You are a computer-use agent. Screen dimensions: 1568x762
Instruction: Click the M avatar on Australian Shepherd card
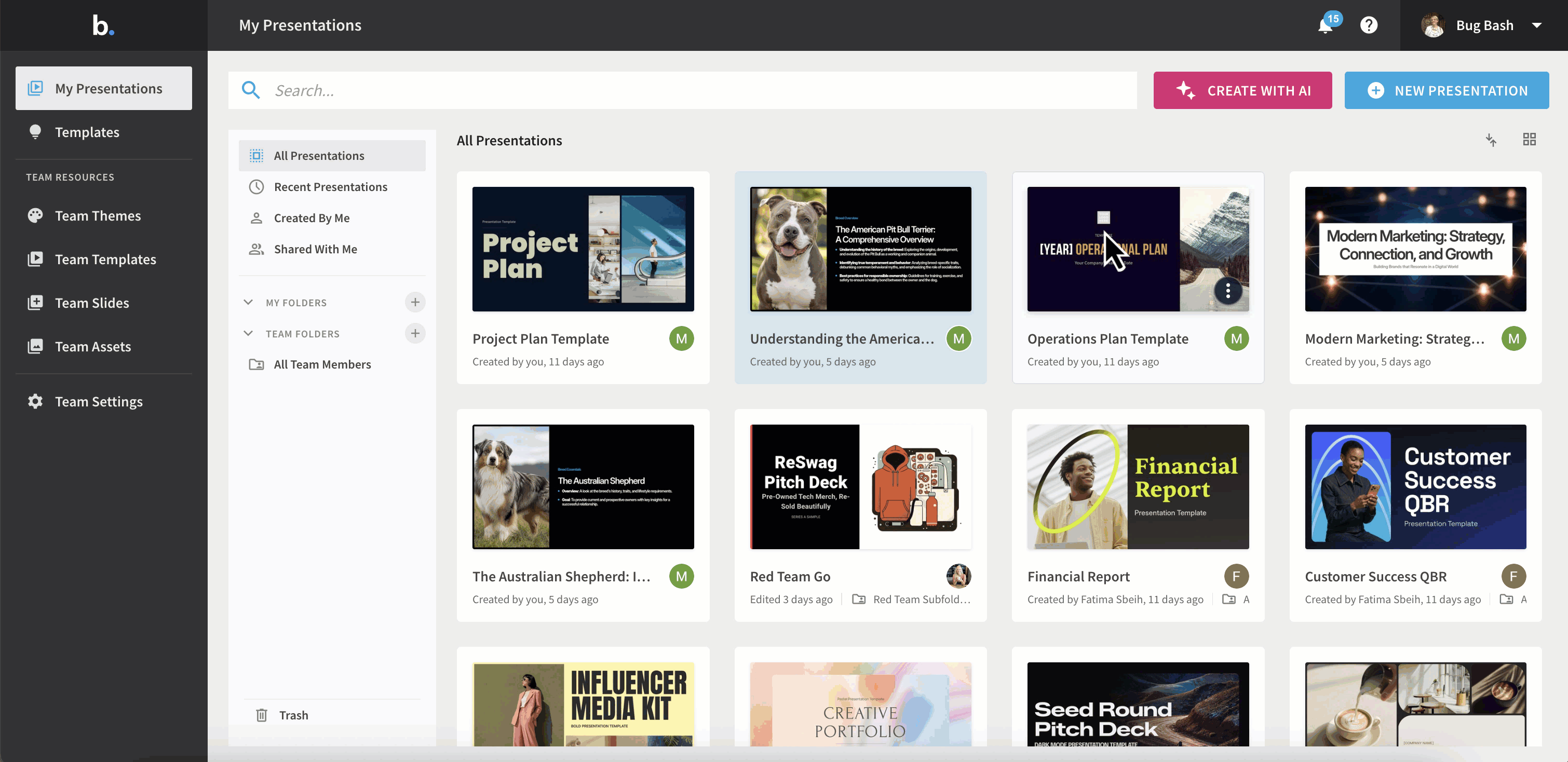pos(681,576)
